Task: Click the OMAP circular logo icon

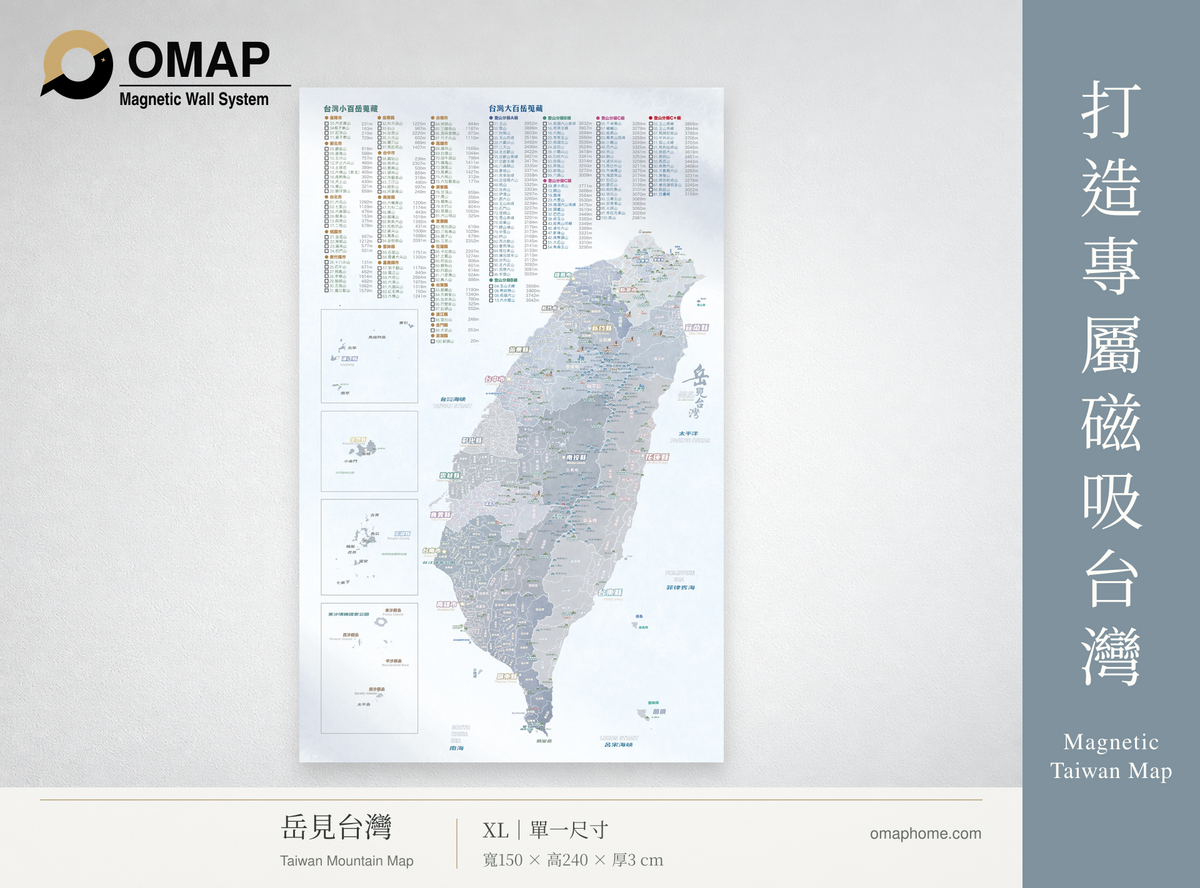Action: 78,63
